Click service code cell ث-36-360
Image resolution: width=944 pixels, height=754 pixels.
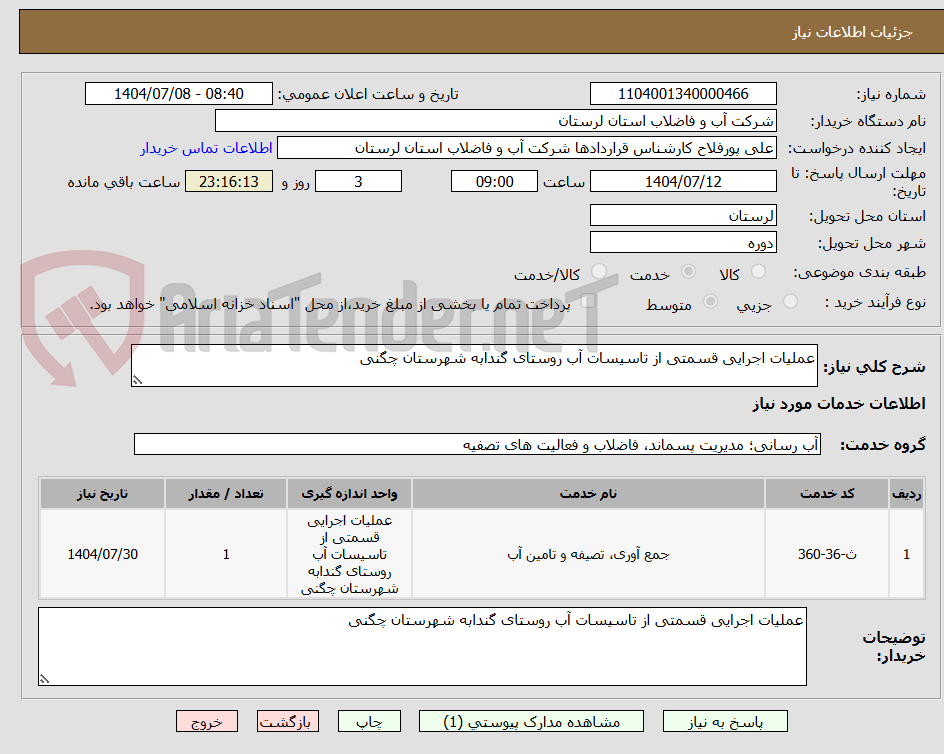point(827,554)
